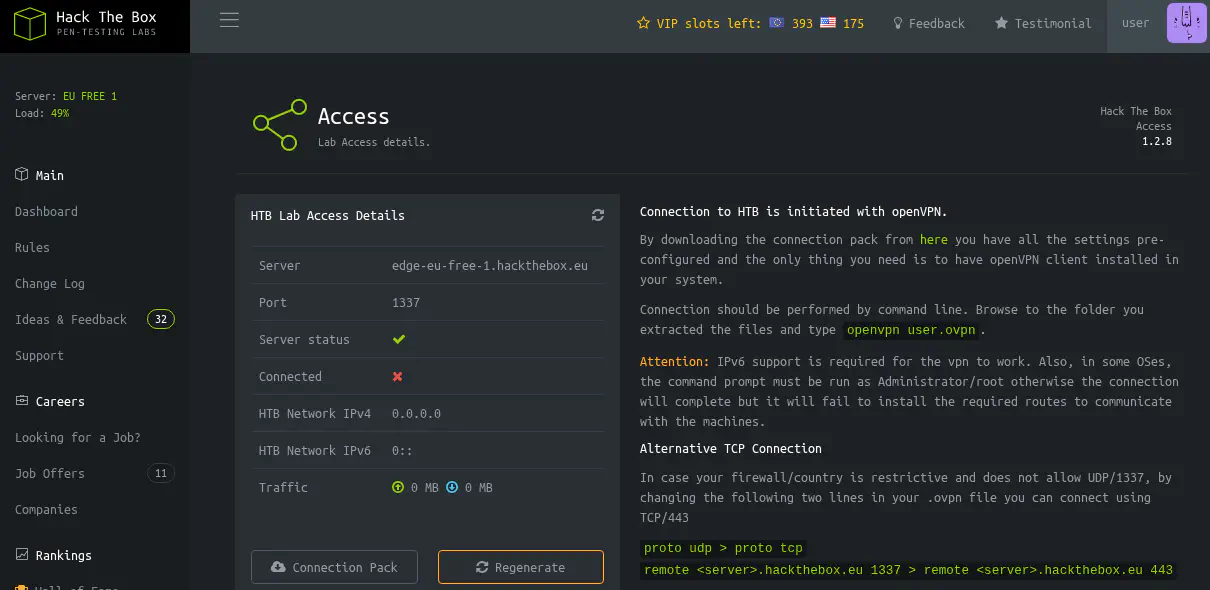Click the user avatar image

tap(1187, 23)
